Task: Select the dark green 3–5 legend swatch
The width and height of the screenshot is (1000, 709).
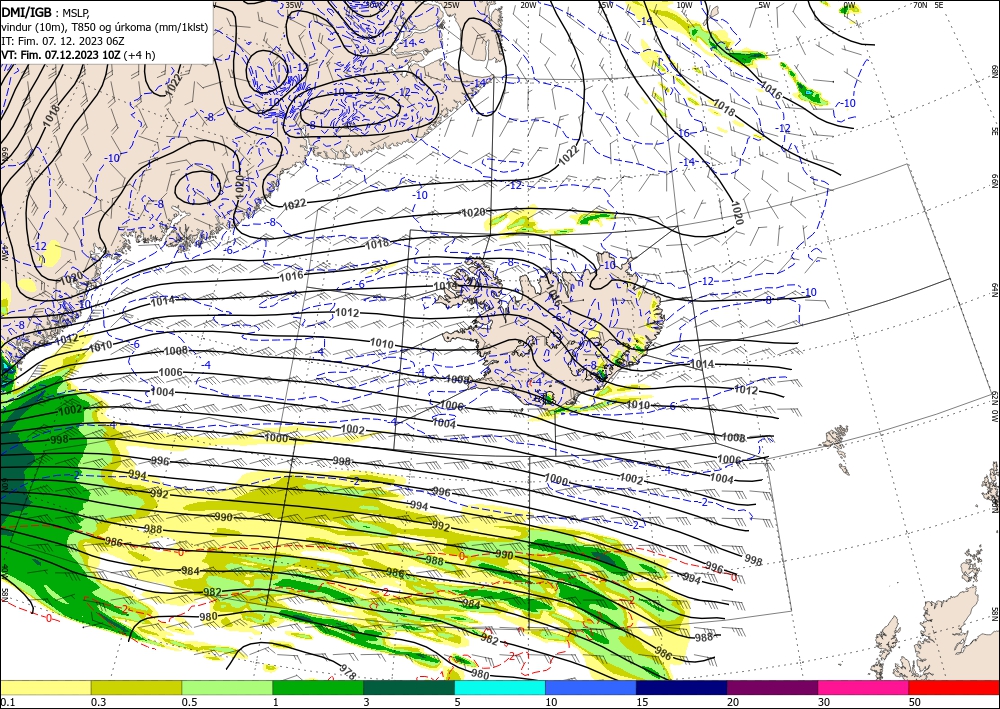Action: 409,687
